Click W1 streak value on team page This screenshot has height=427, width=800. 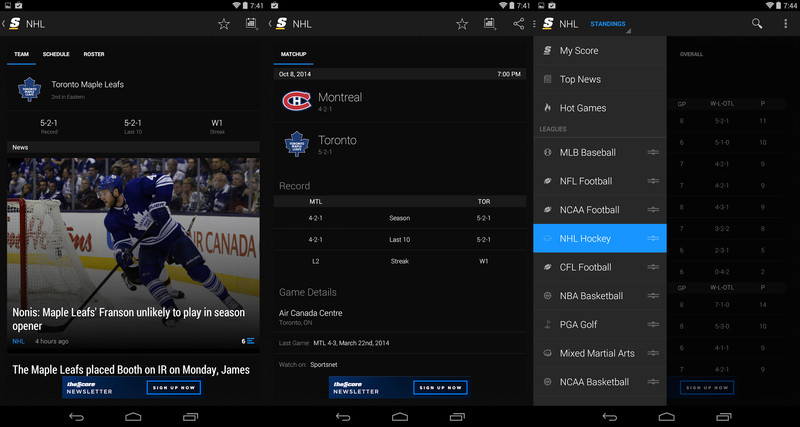point(217,123)
